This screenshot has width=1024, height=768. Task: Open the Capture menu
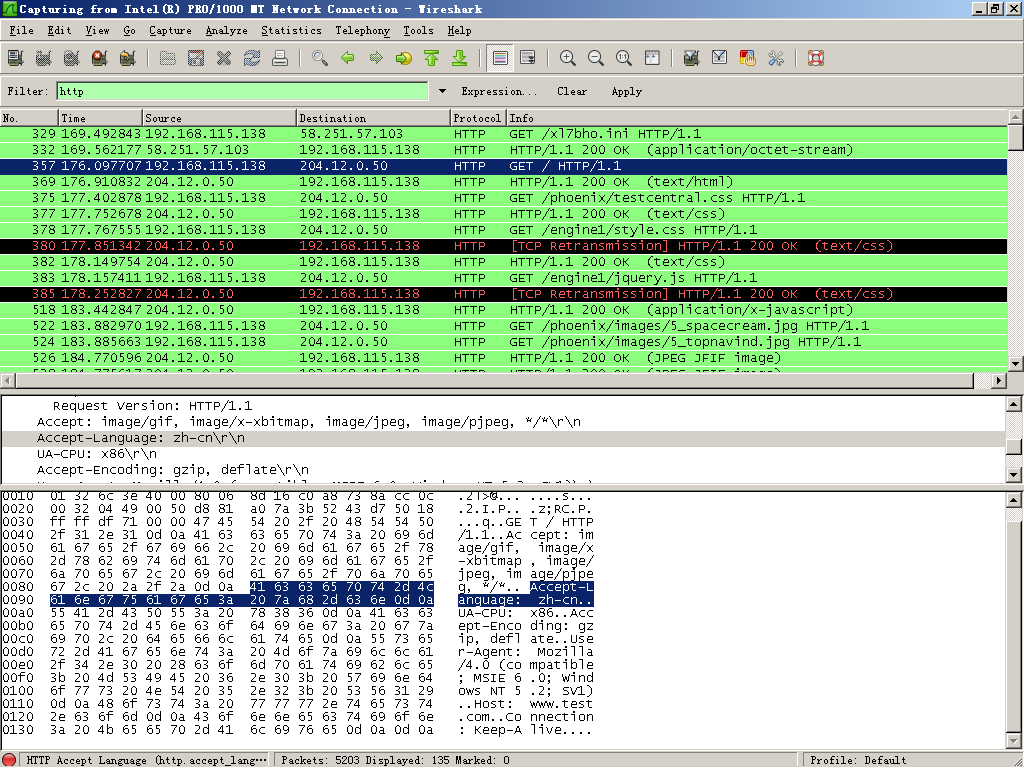(170, 30)
